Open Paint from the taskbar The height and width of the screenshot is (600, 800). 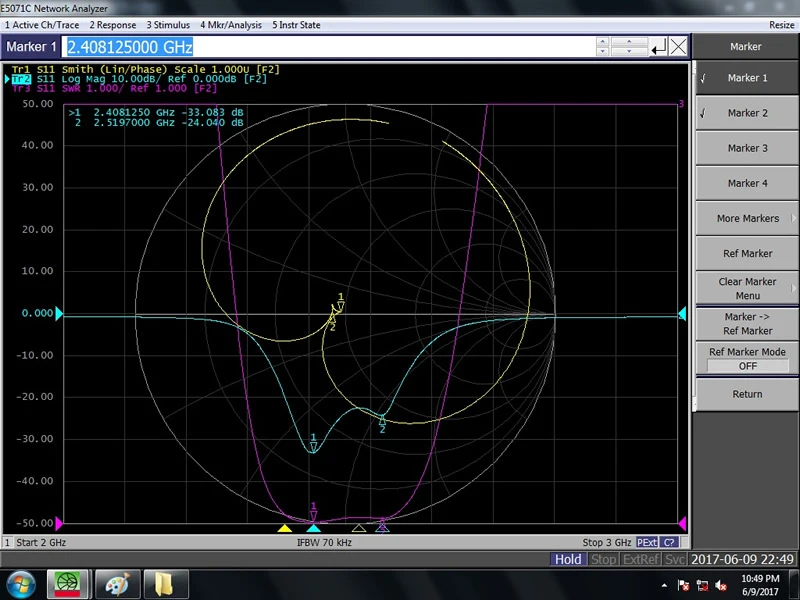pos(117,584)
